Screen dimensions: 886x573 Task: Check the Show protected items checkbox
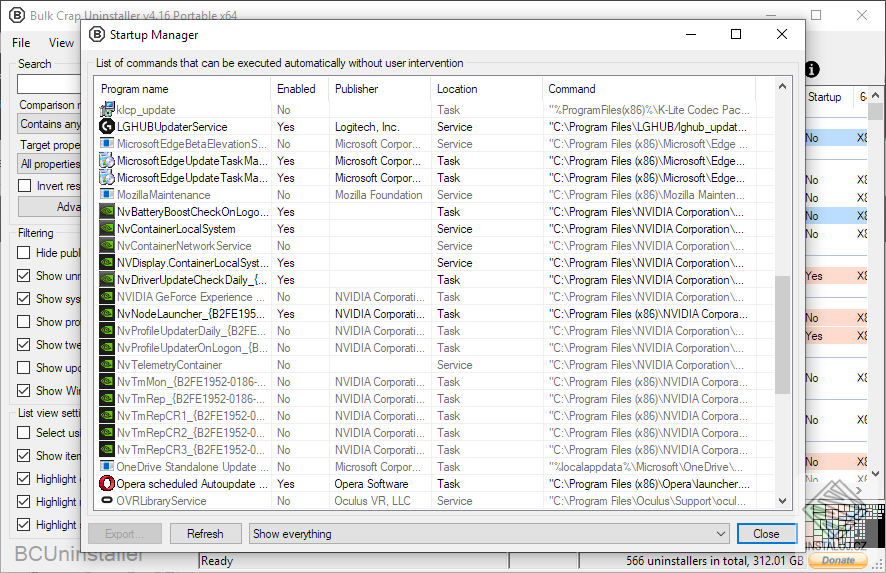(x=24, y=322)
